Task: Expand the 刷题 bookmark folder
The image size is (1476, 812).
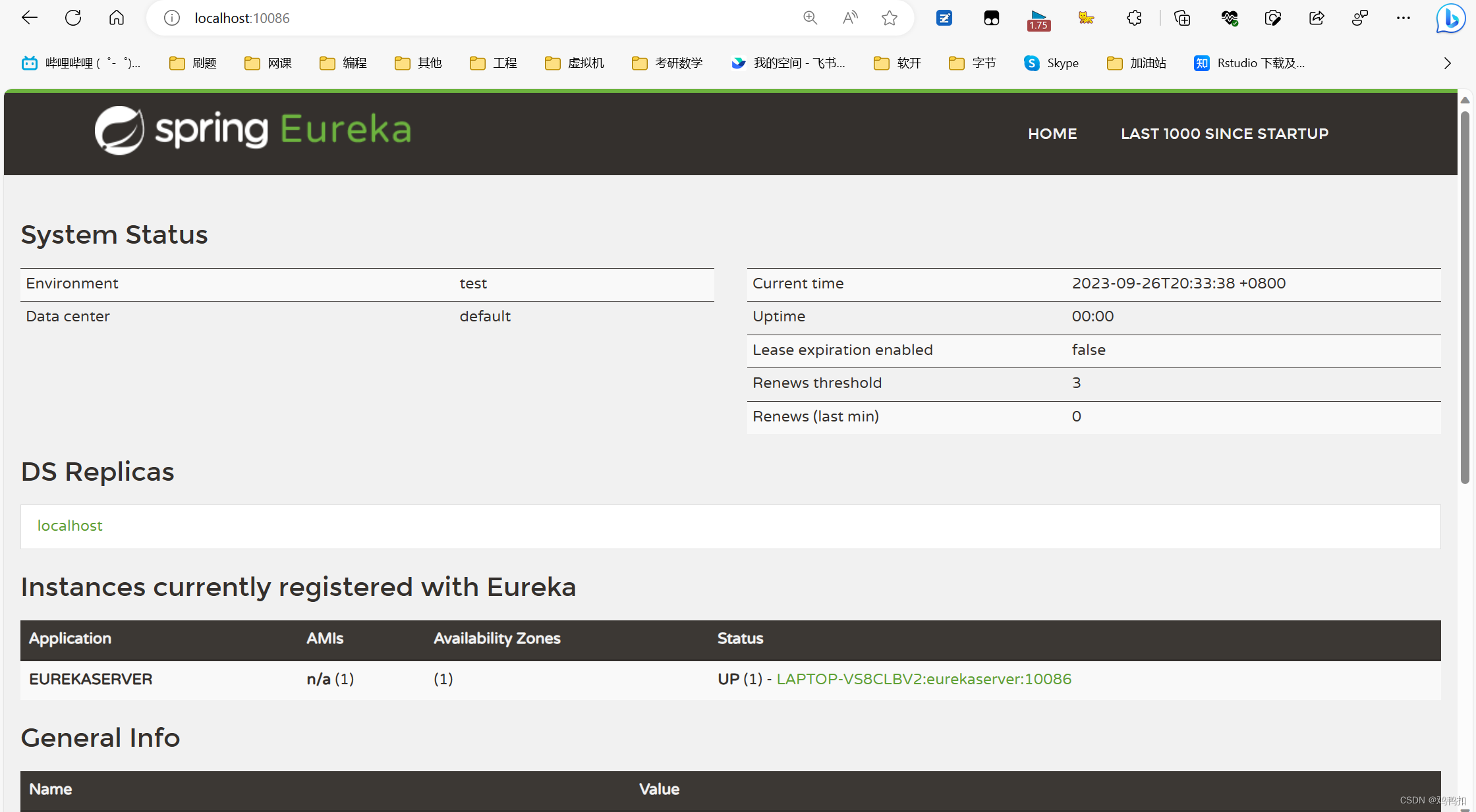Action: tap(193, 63)
